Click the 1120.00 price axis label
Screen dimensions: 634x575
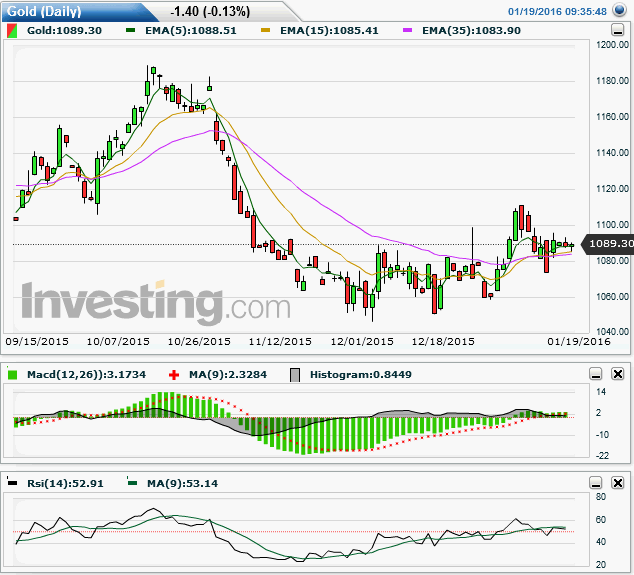[x=613, y=188]
